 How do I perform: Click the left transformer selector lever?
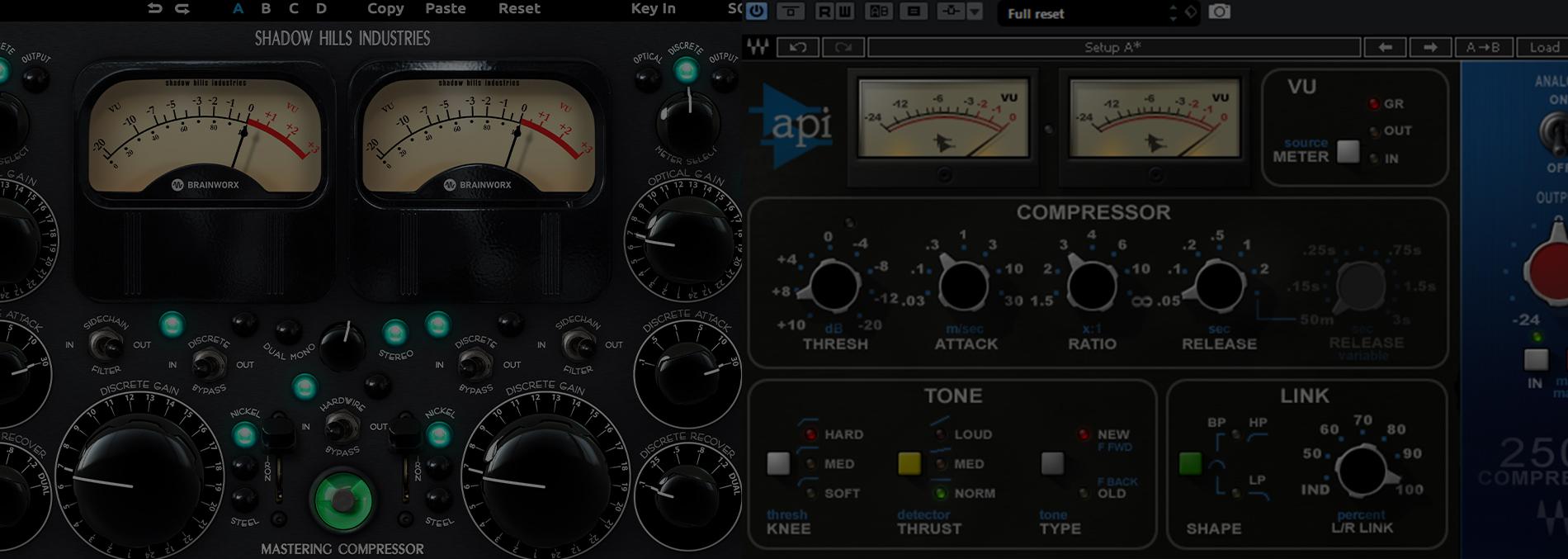click(277, 435)
